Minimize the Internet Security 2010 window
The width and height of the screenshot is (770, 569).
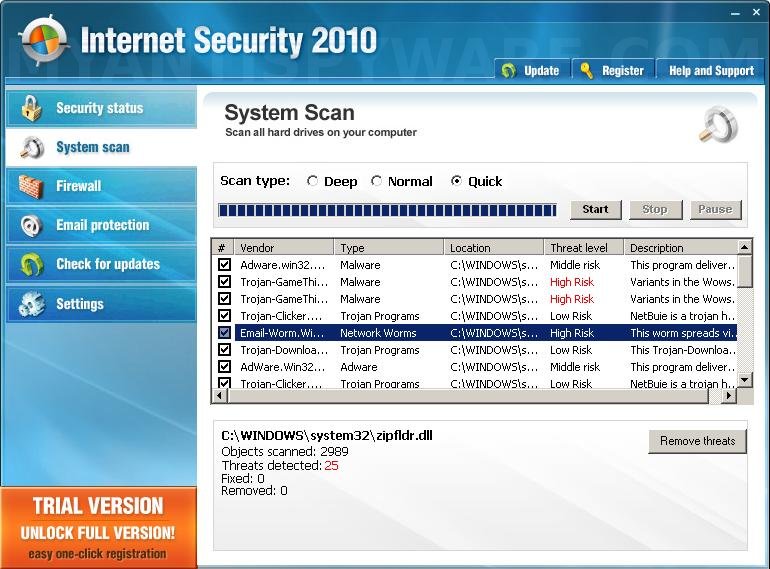click(x=735, y=13)
